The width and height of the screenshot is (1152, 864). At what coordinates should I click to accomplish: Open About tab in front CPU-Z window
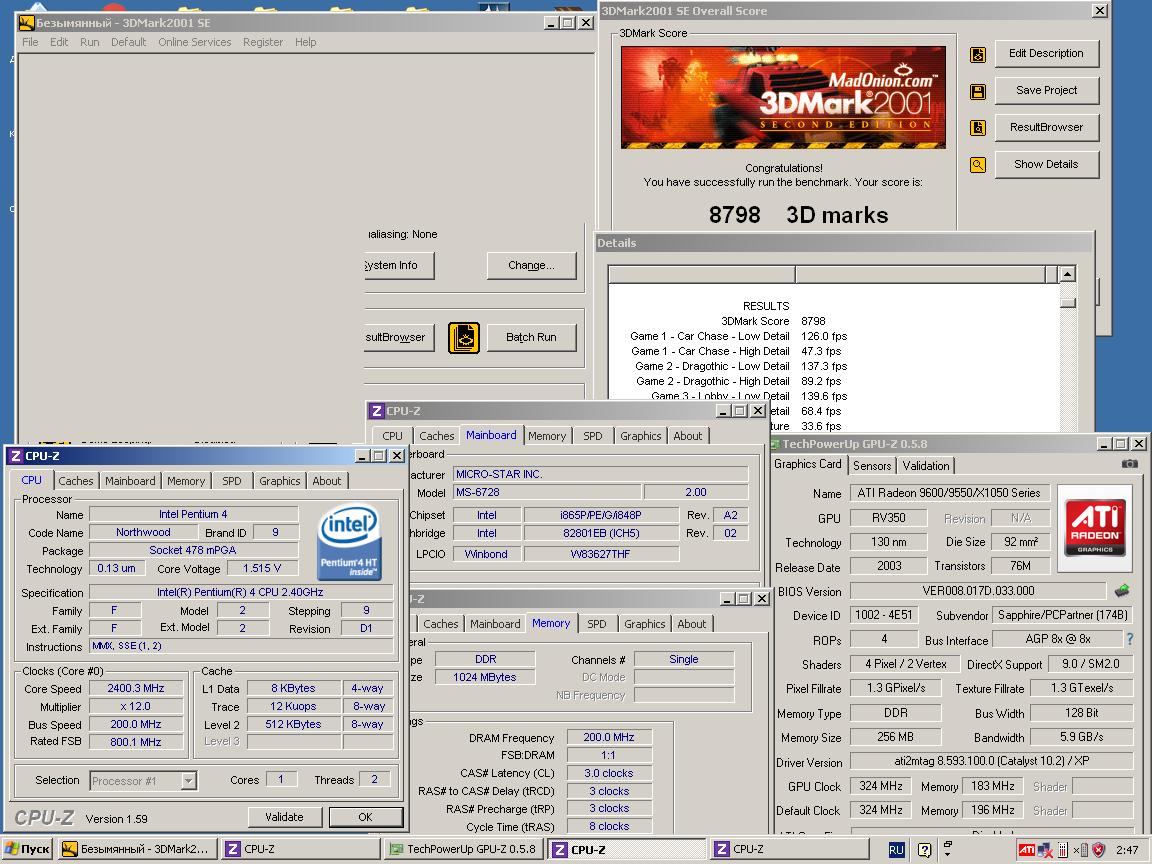327,480
